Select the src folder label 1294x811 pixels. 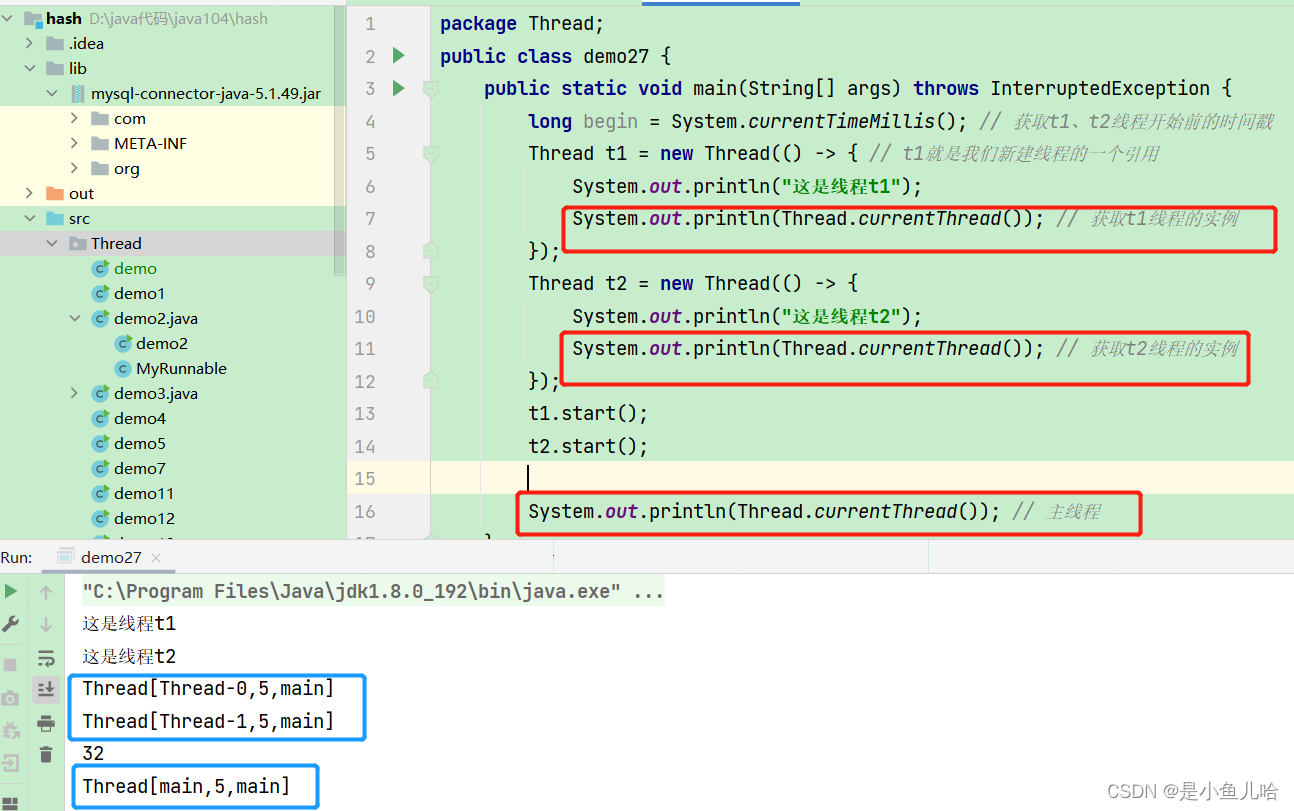click(79, 218)
